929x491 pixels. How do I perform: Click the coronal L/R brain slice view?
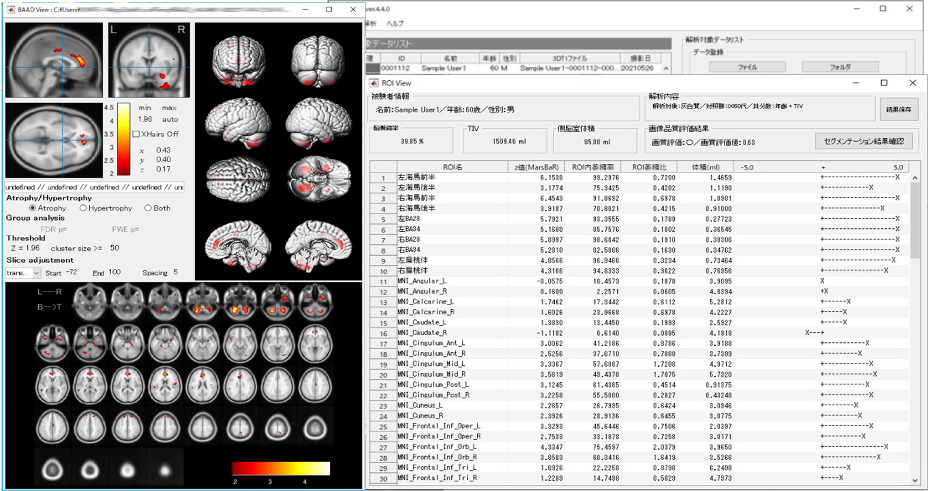pos(148,58)
